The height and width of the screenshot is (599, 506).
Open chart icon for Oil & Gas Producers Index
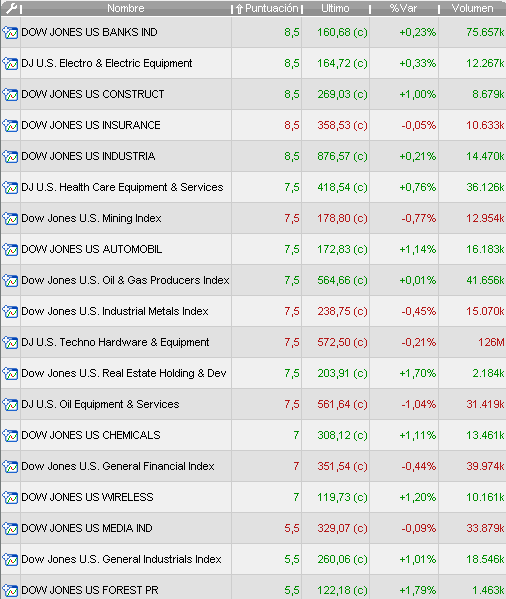[10, 280]
